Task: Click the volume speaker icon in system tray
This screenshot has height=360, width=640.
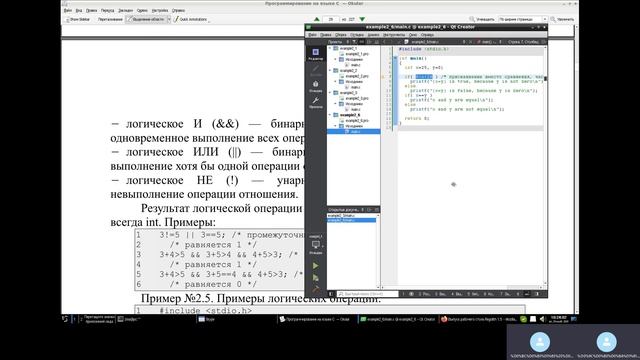Action: [x=542, y=319]
